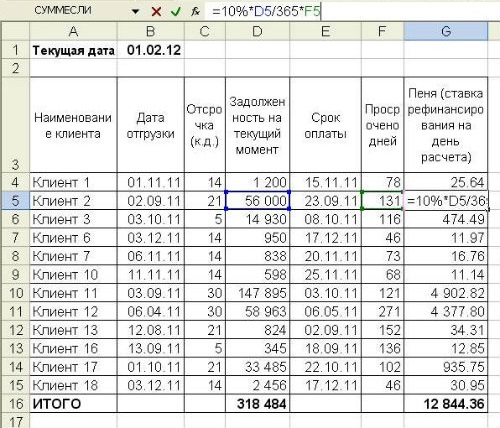Select column B header
This screenshot has width=500, height=428.
151,31
